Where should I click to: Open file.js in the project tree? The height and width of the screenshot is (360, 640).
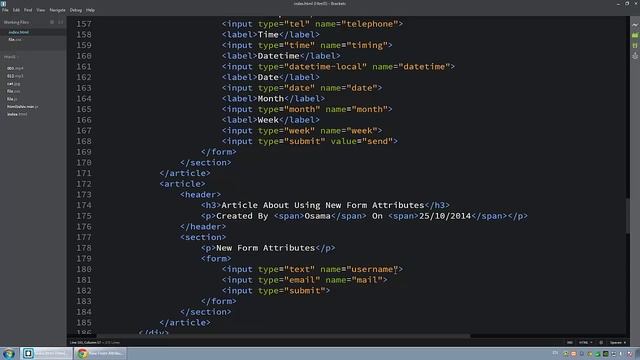(x=12, y=99)
